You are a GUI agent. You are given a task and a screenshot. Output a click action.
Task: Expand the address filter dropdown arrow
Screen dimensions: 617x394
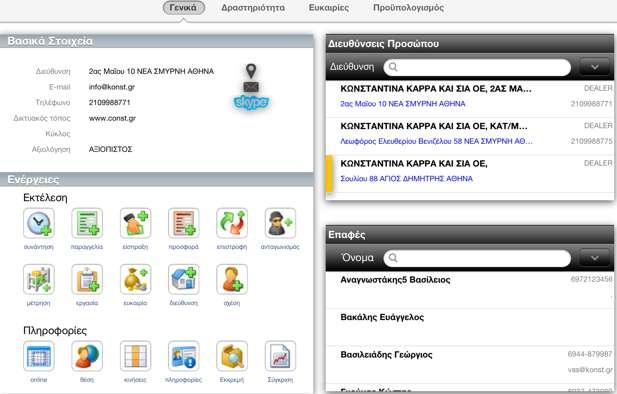(x=595, y=67)
